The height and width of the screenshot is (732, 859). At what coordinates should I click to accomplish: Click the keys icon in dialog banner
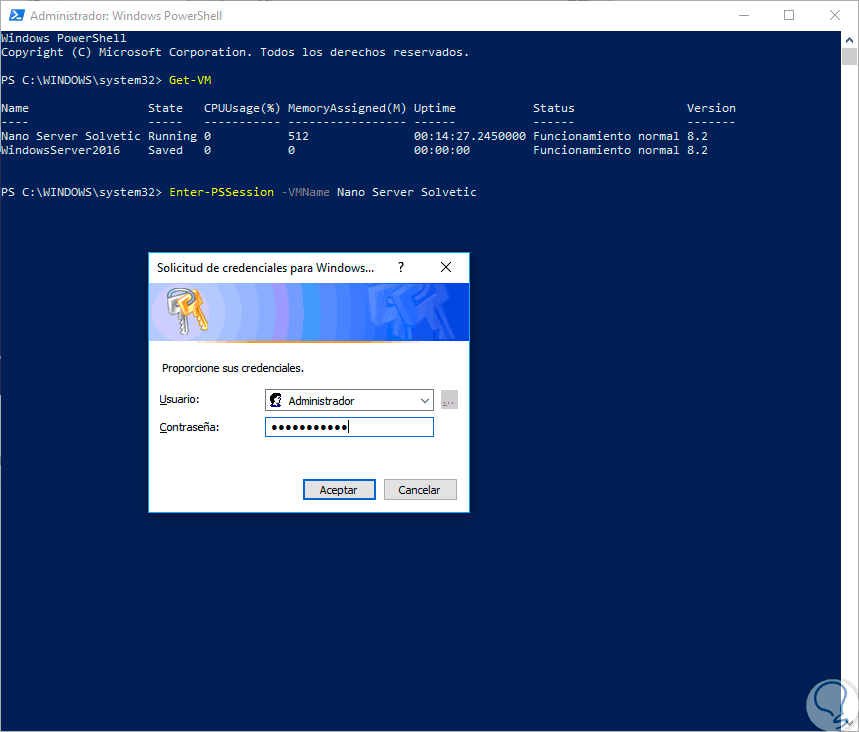click(187, 310)
